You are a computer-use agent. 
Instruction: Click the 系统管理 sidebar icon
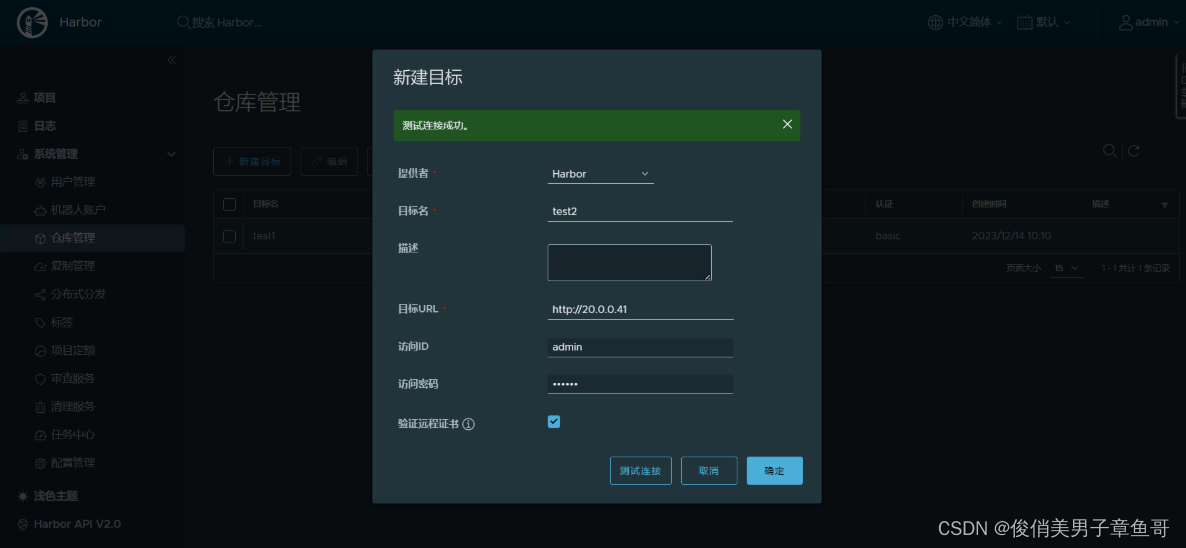coord(23,153)
